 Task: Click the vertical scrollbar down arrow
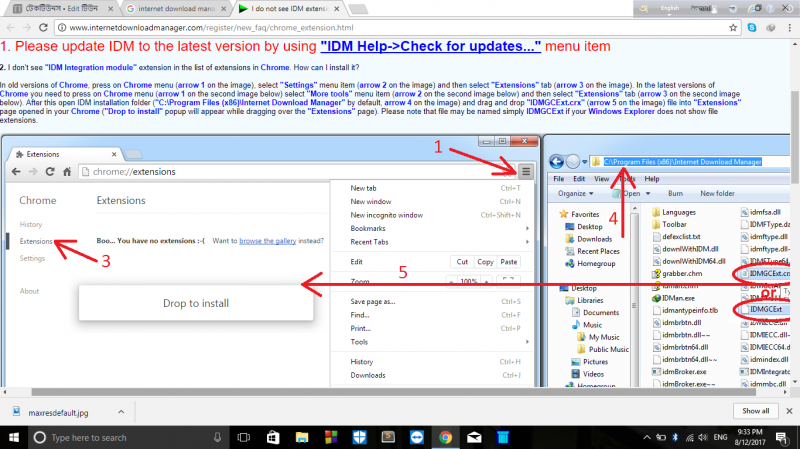[x=795, y=381]
